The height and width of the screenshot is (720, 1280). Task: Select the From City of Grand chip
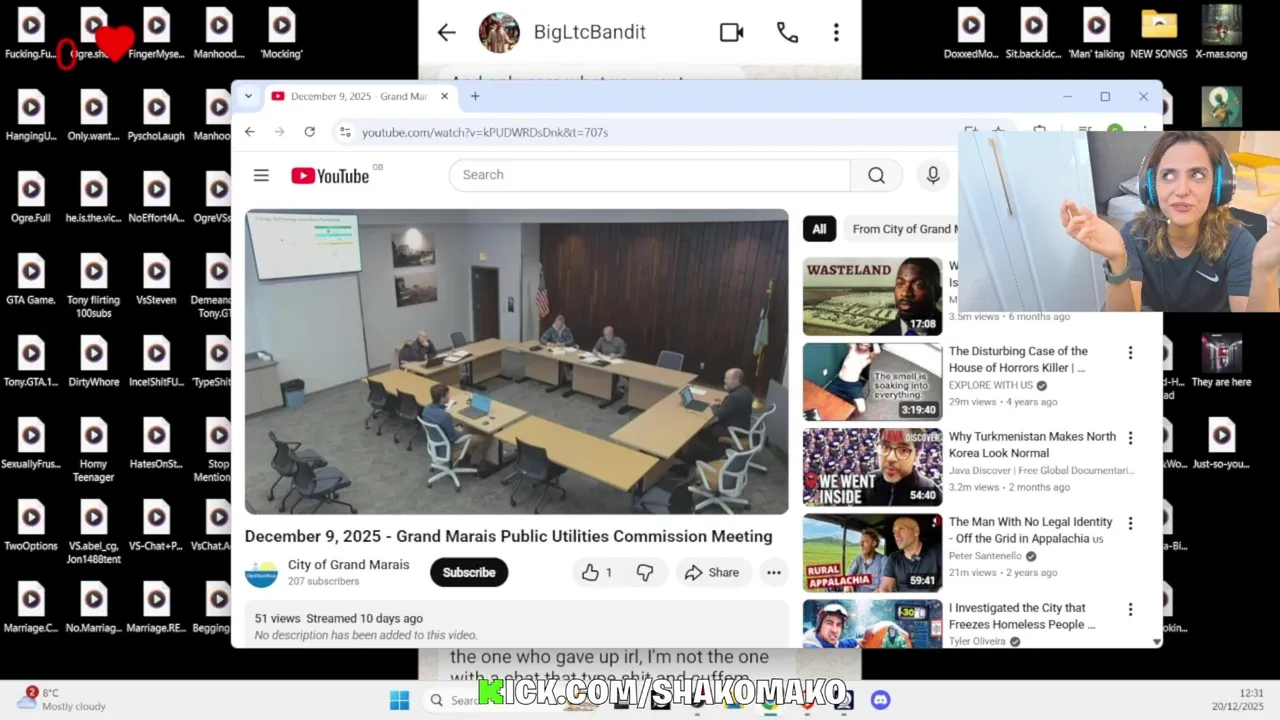pyautogui.click(x=902, y=229)
